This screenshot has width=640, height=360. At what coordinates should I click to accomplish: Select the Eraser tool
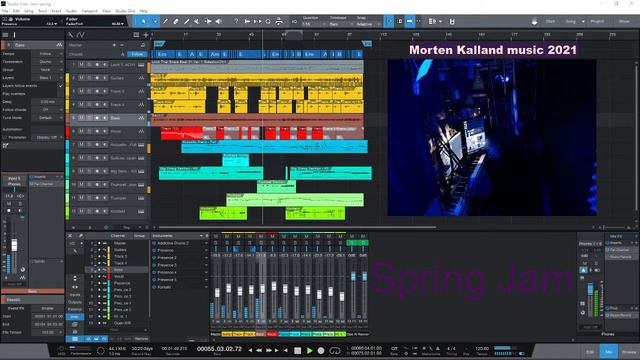(176, 21)
